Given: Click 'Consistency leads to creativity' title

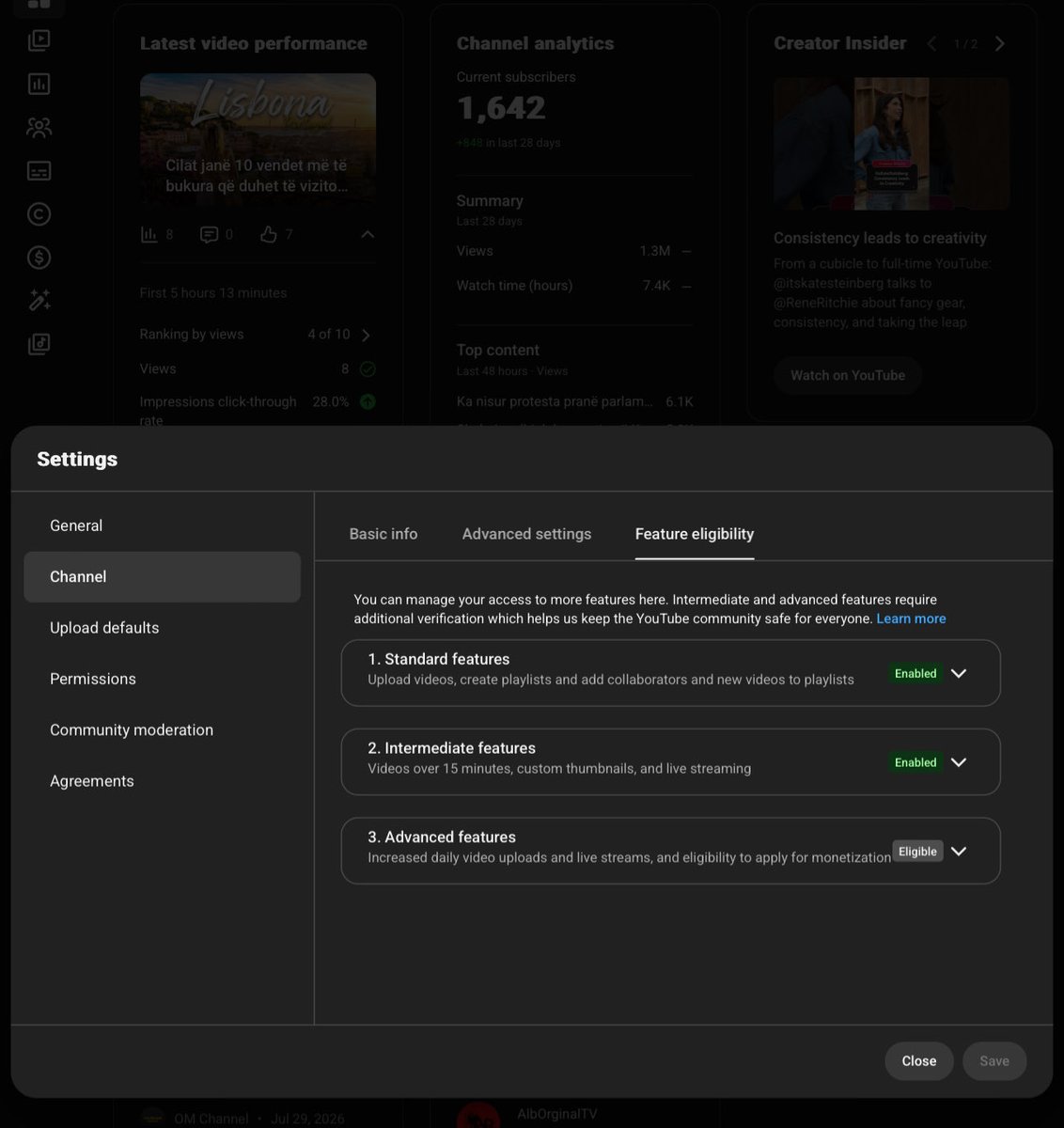Looking at the screenshot, I should 880,238.
